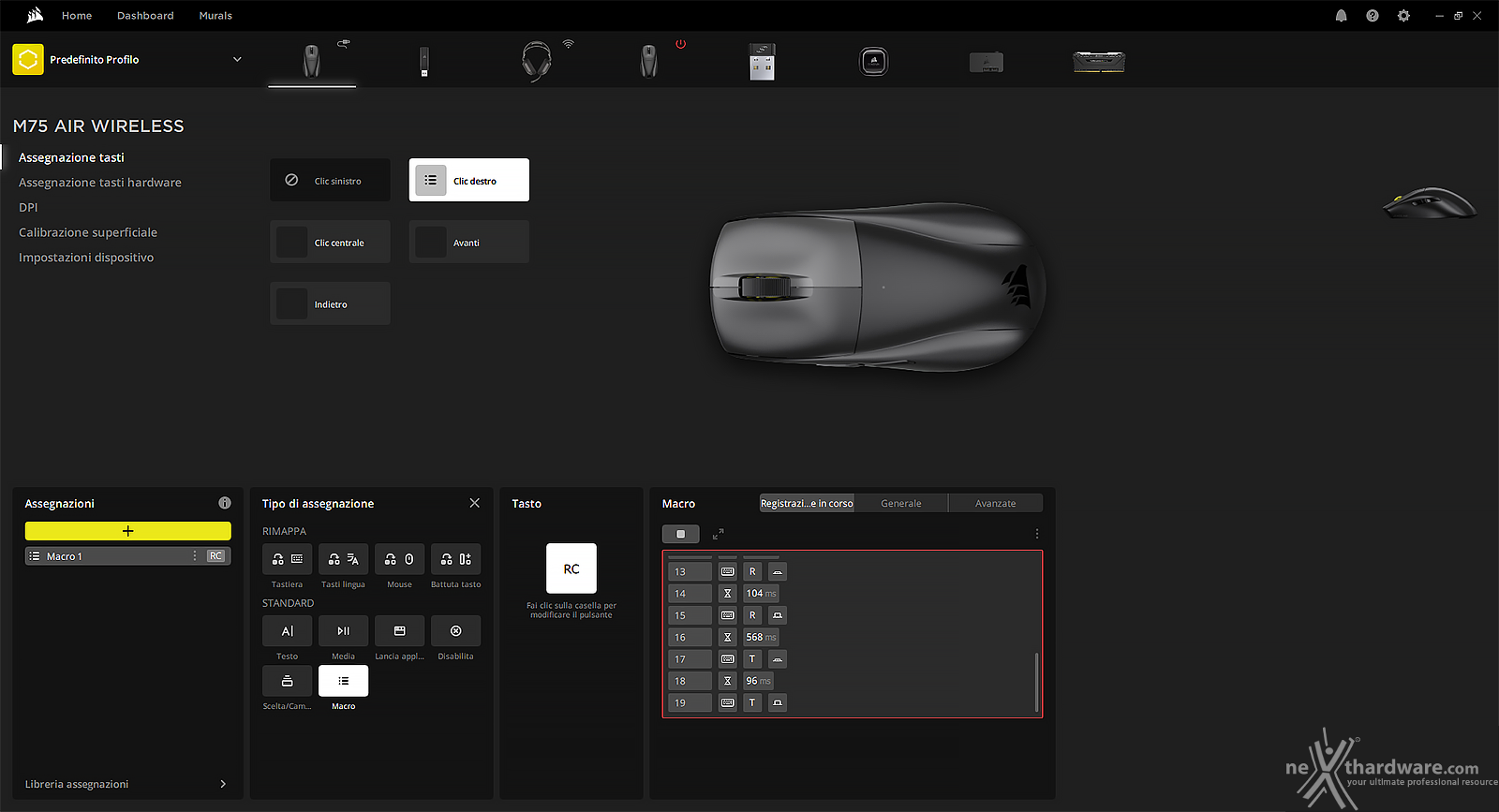Viewport: 1499px width, 812px height.
Task: Open DPI section
Action: coord(28,207)
